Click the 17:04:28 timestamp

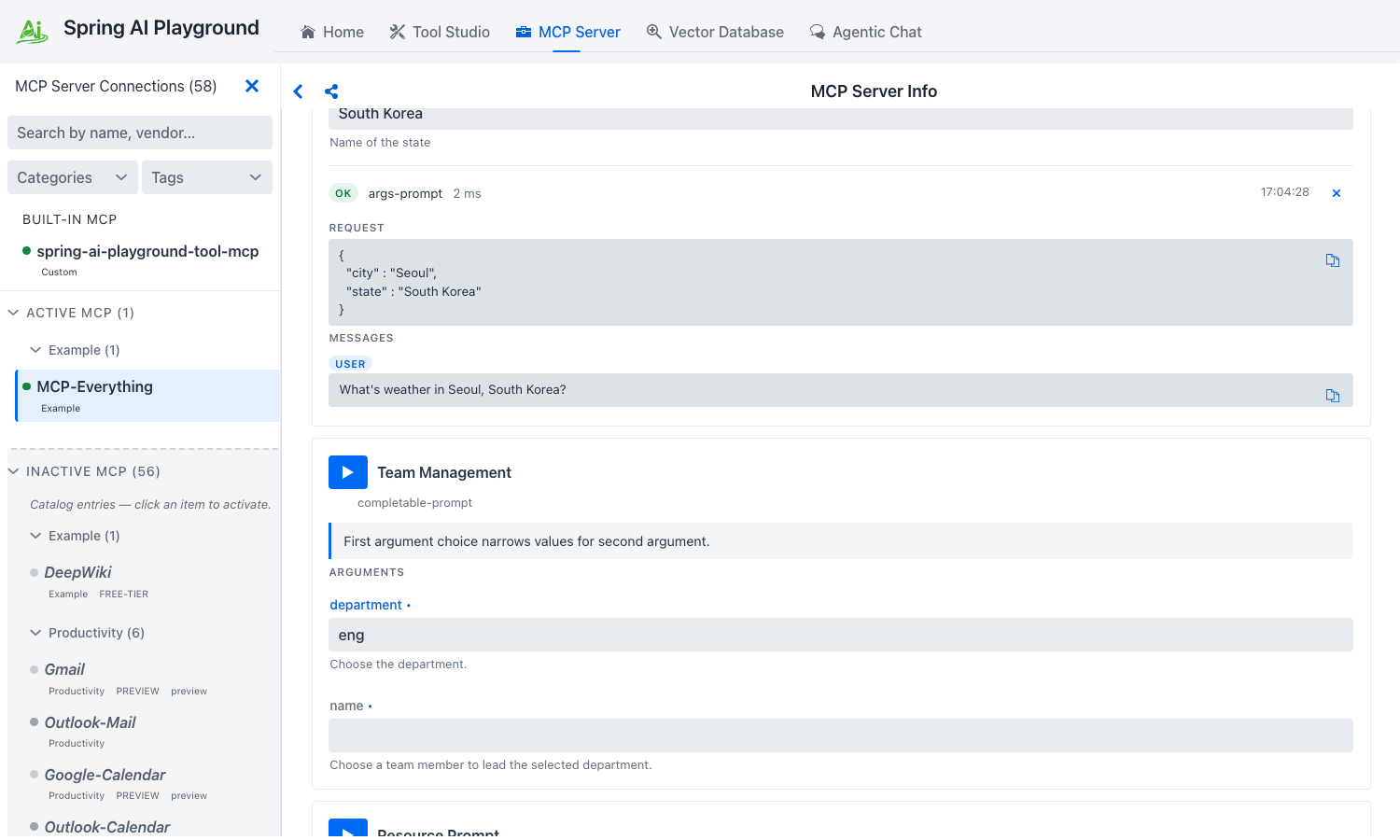[x=1285, y=192]
